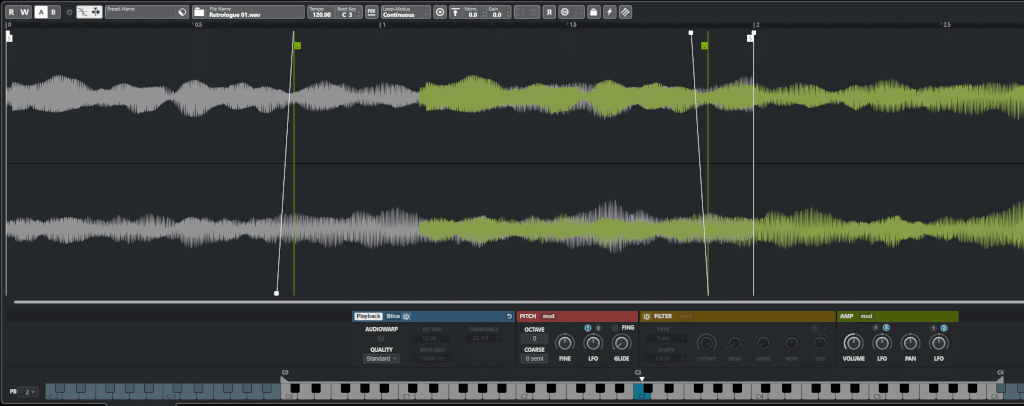This screenshot has width=1024, height=406.
Task: Click the highlighted C3 root key on keyboard
Action: click(641, 392)
